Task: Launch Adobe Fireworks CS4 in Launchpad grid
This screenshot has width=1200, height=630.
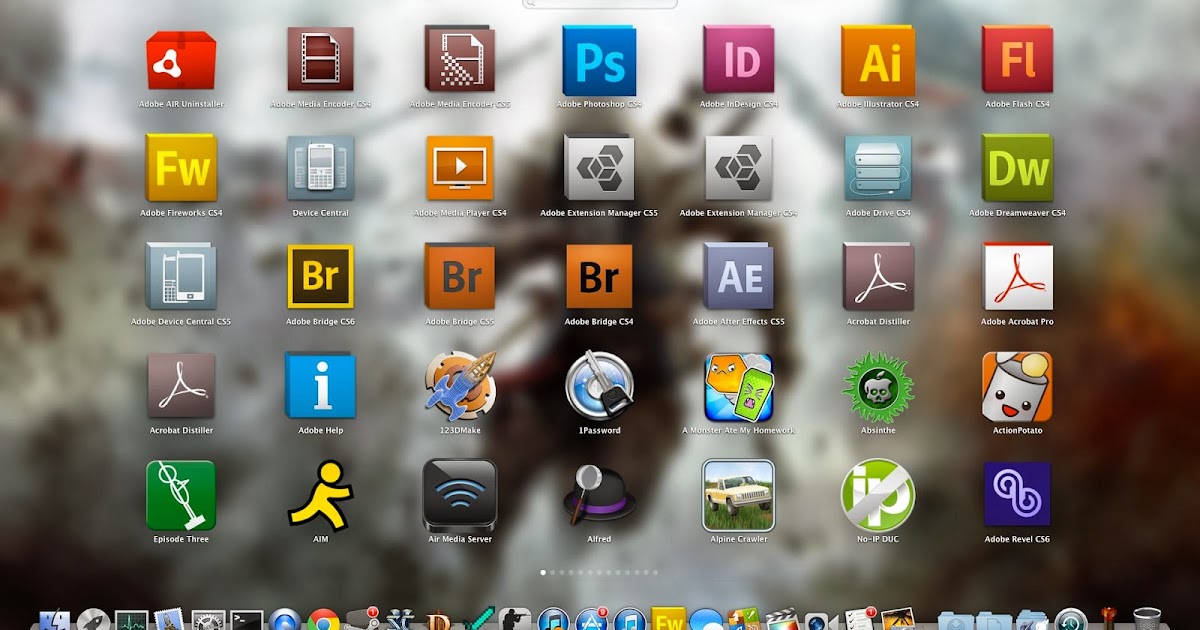Action: [181, 169]
